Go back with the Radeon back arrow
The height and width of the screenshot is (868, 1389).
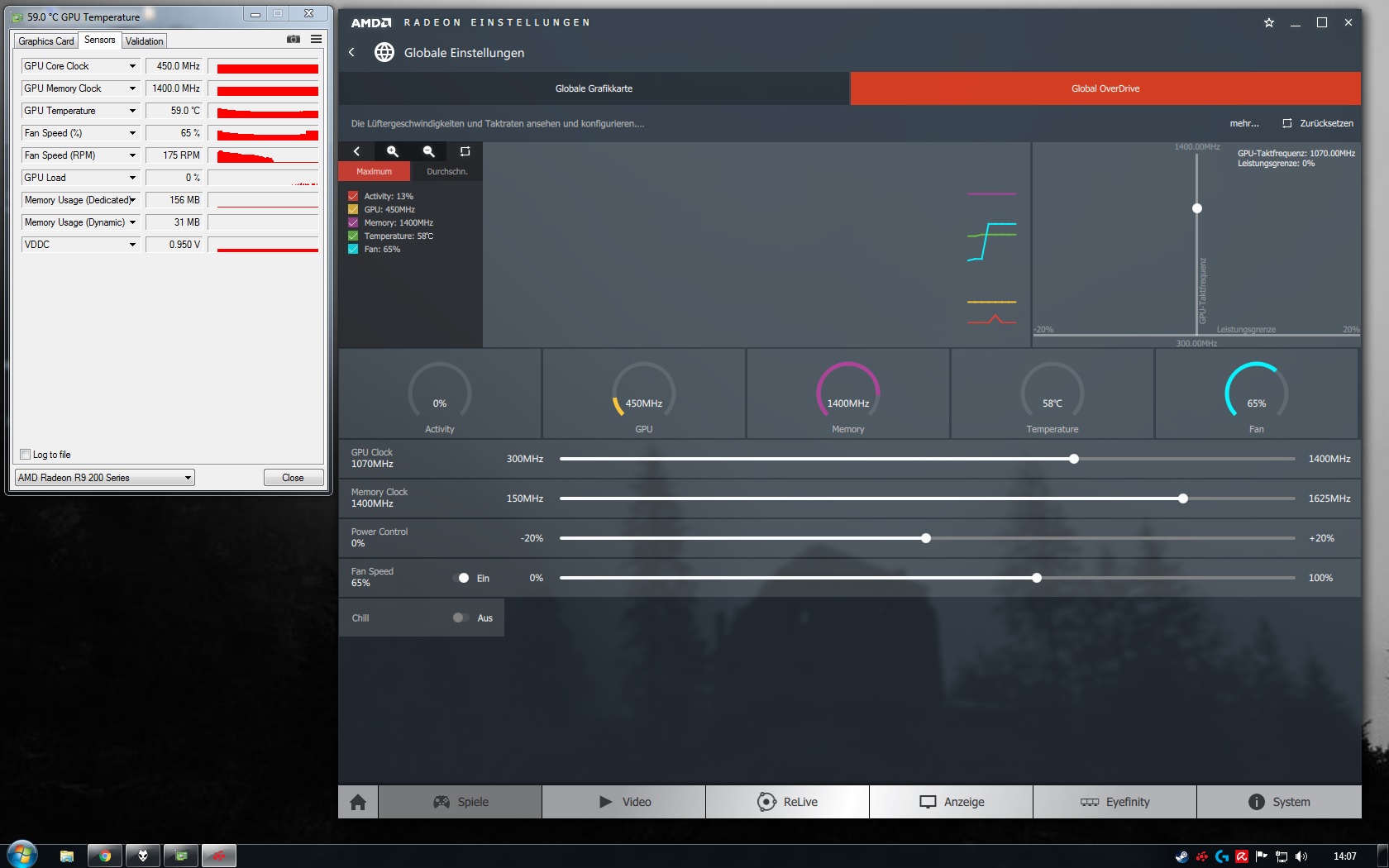pos(352,52)
